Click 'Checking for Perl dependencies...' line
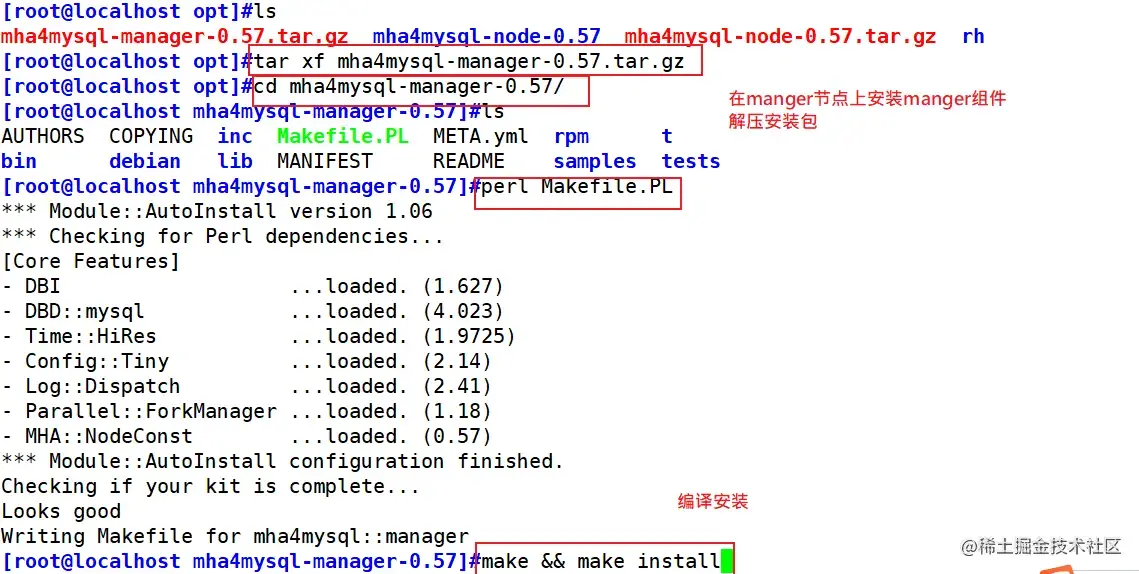This screenshot has width=1139, height=574. click(x=222, y=236)
